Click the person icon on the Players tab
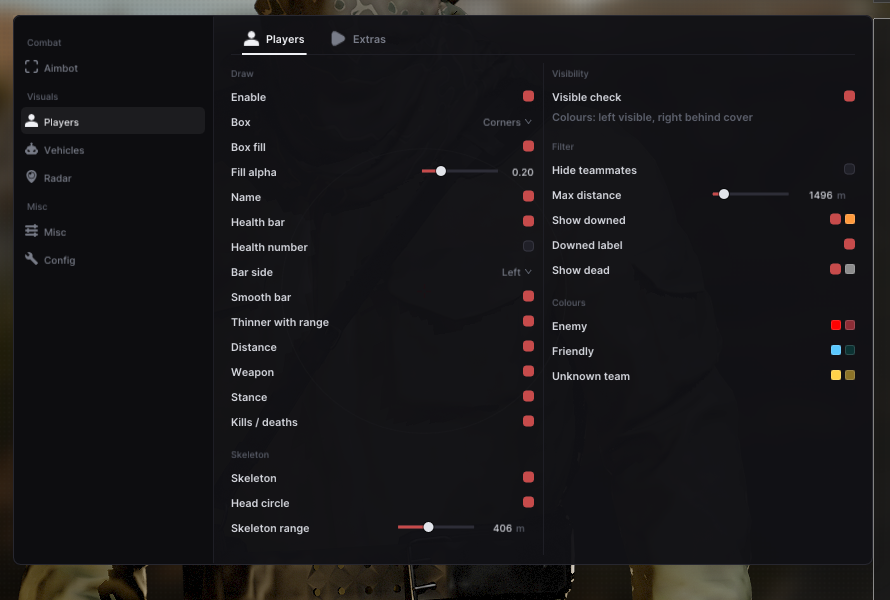Viewport: 890px width, 600px height. [251, 39]
